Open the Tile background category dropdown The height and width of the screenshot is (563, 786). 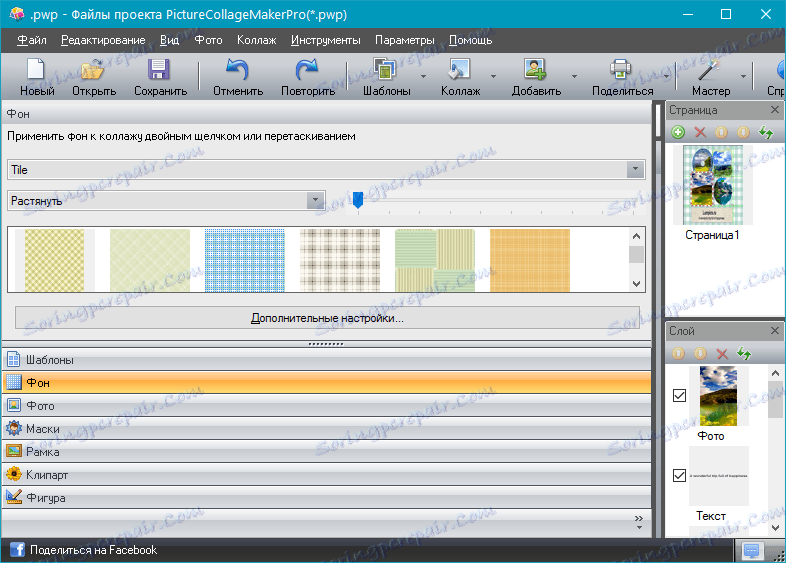tap(635, 170)
